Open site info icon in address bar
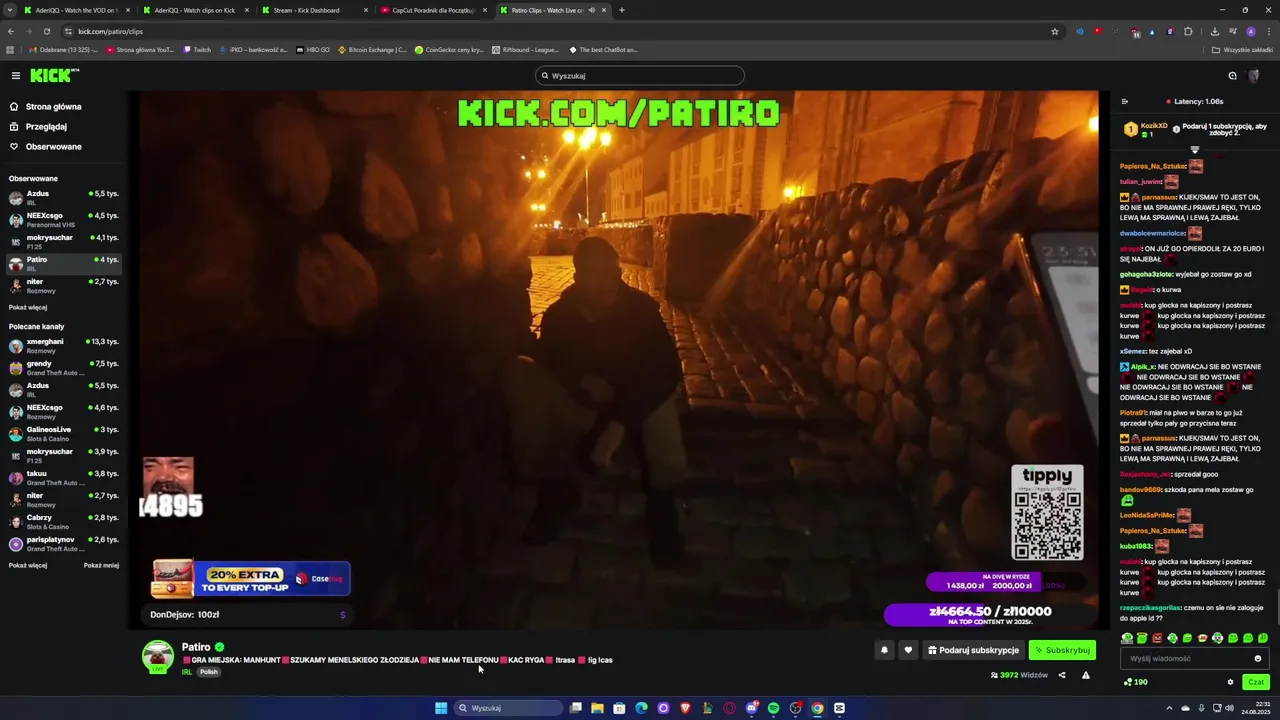This screenshot has height=720, width=1280. [x=68, y=31]
